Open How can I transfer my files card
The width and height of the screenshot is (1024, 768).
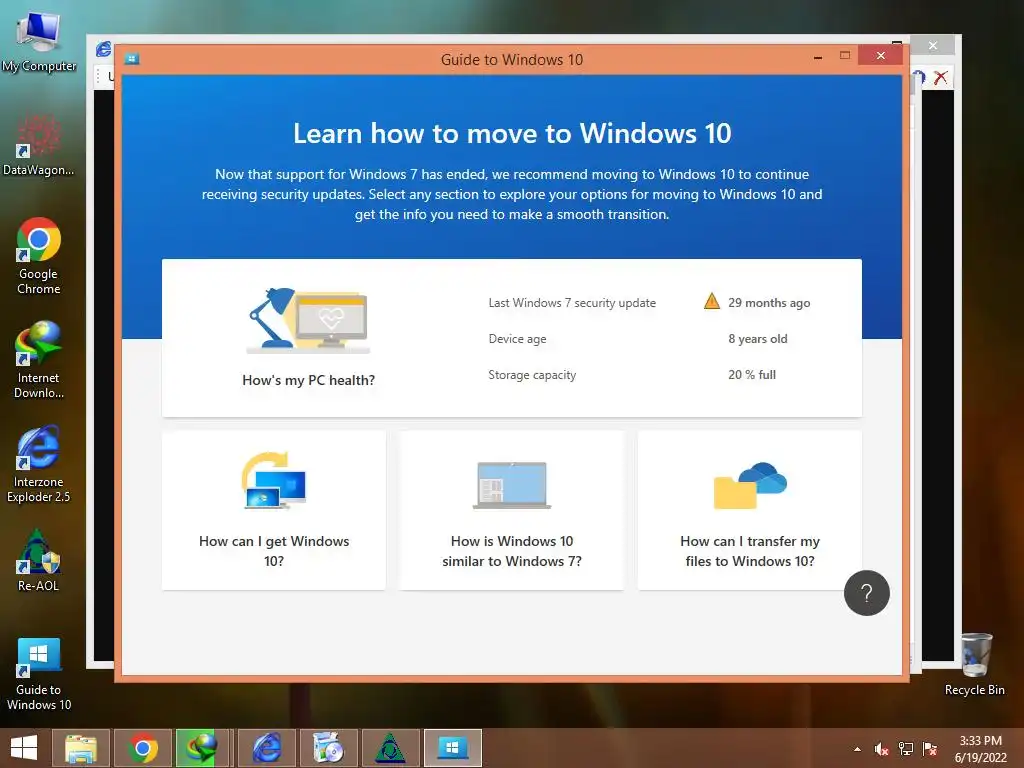point(750,510)
